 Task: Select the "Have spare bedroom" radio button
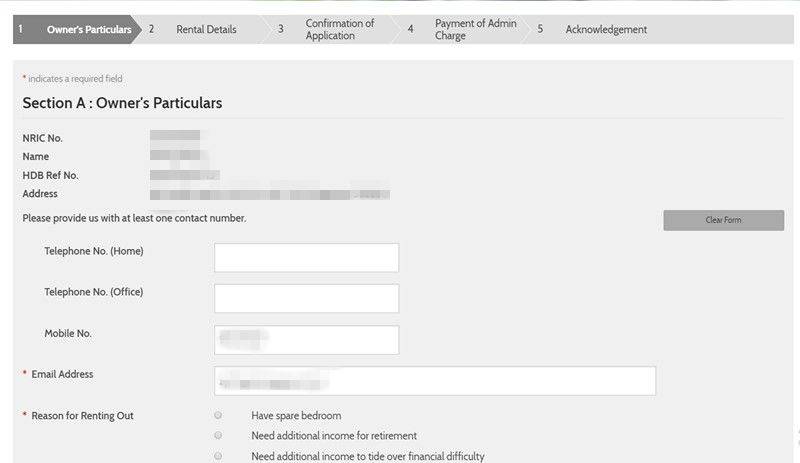coord(218,415)
